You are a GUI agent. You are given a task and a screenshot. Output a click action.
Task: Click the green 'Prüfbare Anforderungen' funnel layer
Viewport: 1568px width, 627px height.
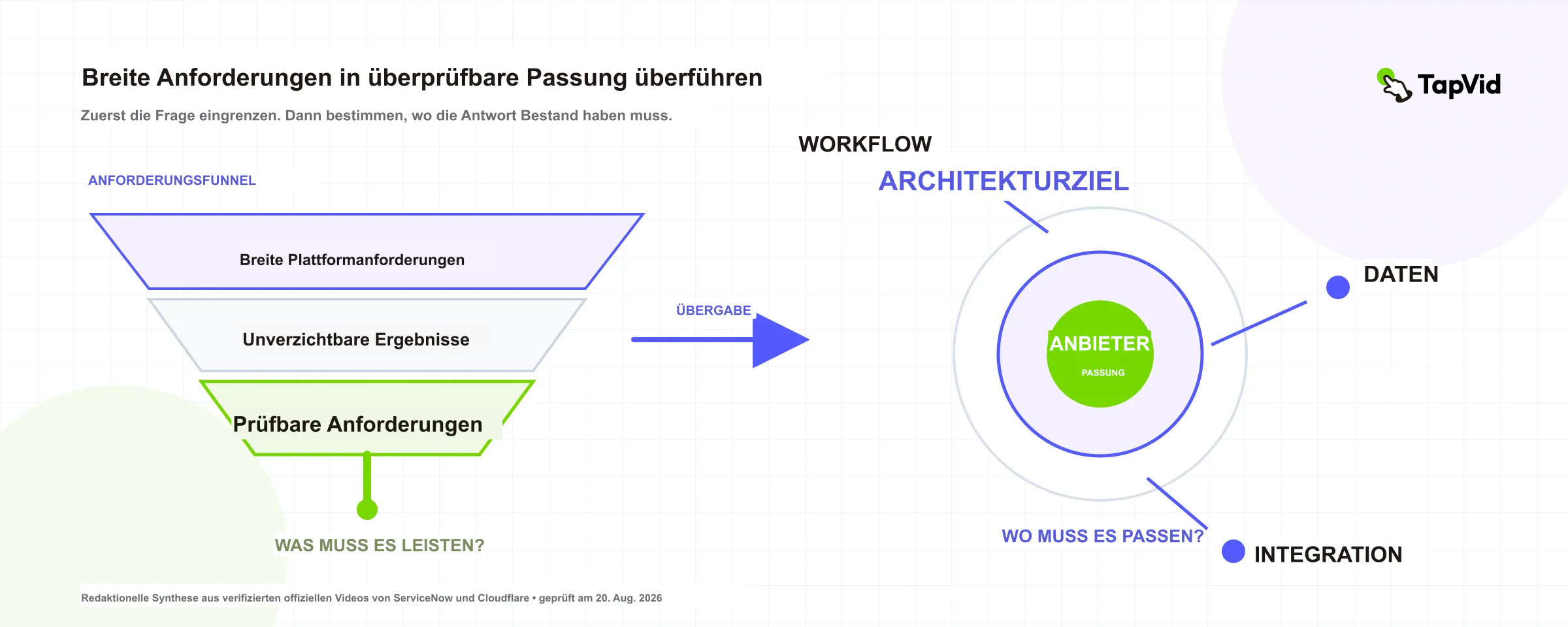pyautogui.click(x=367, y=418)
